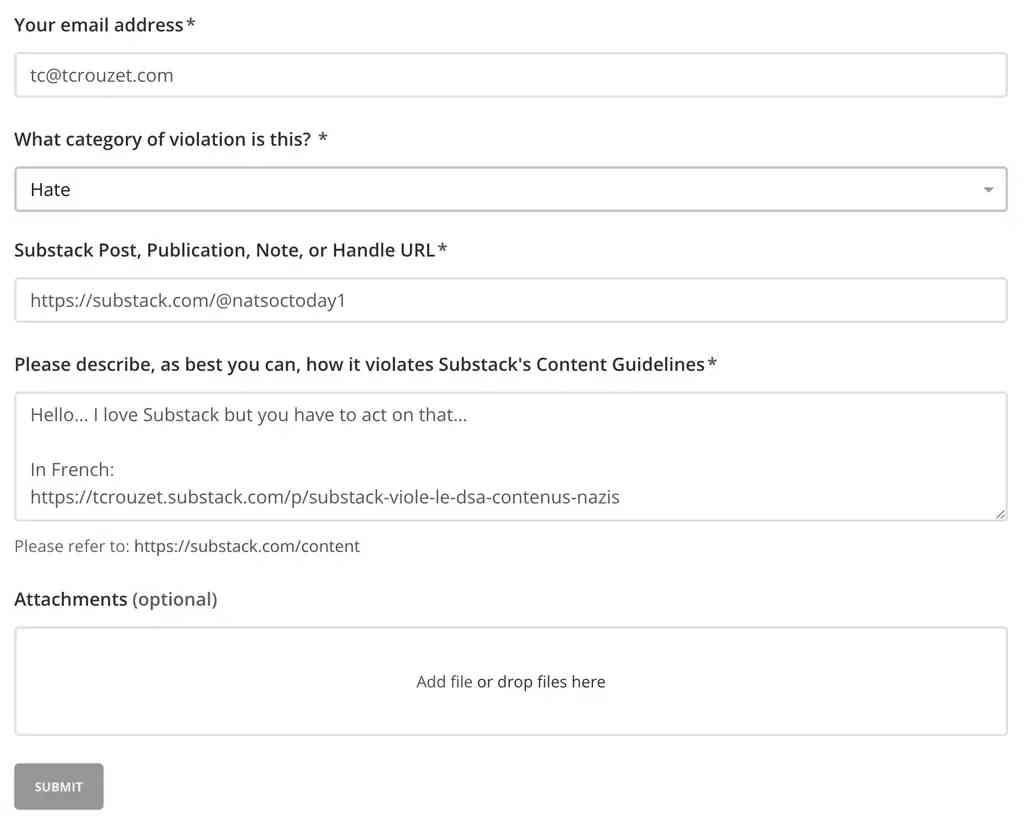Viewport: 1024px width, 824px height.
Task: Click the 'Attachments (optional)' label
Action: (115, 600)
